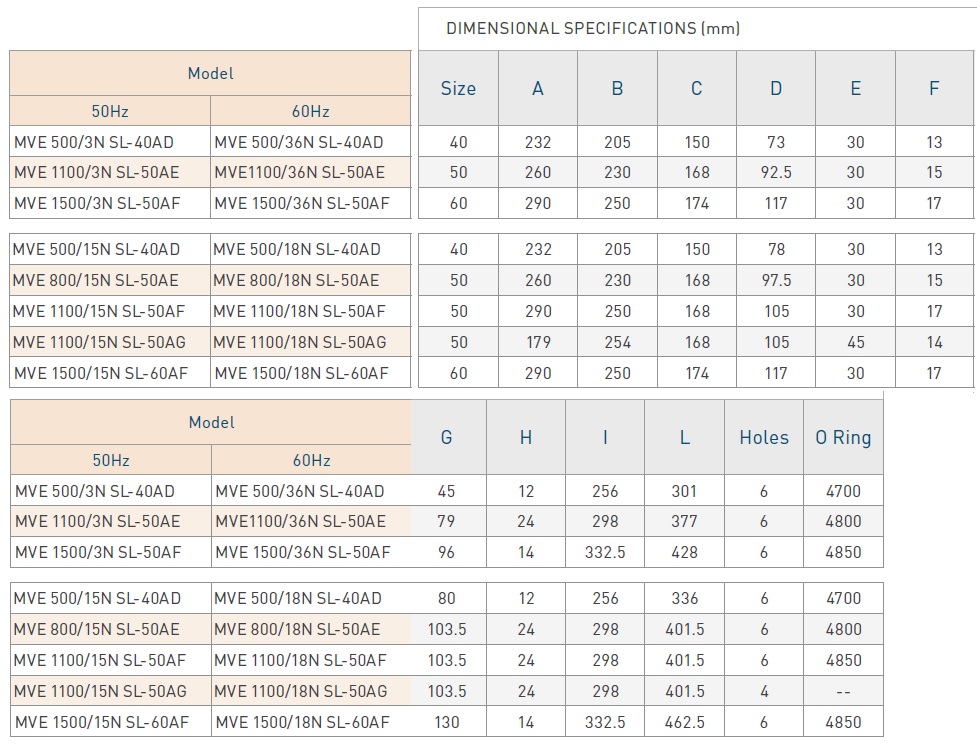
Task: Click '50Hz' subheader in the O Ring table
Action: [111, 461]
